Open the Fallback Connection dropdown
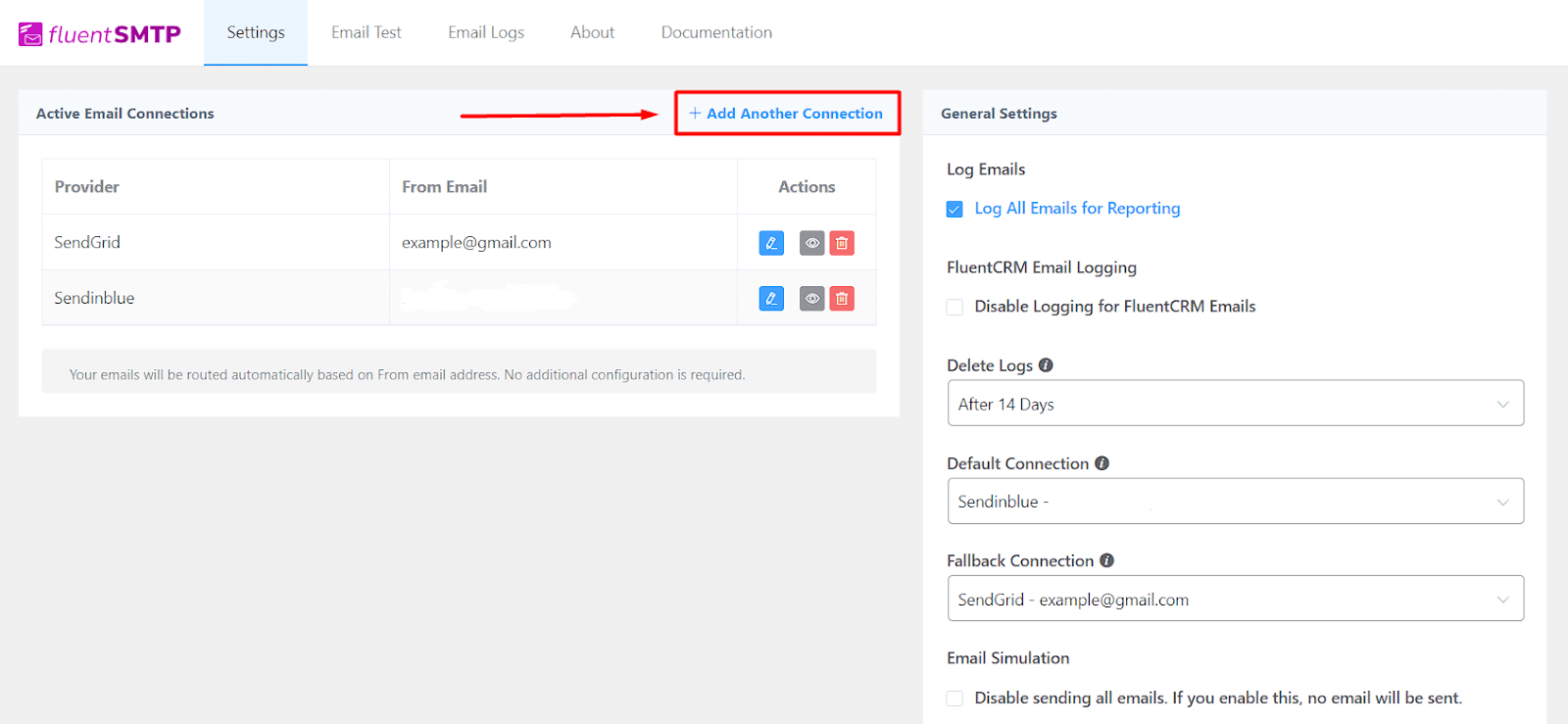 tap(1236, 598)
